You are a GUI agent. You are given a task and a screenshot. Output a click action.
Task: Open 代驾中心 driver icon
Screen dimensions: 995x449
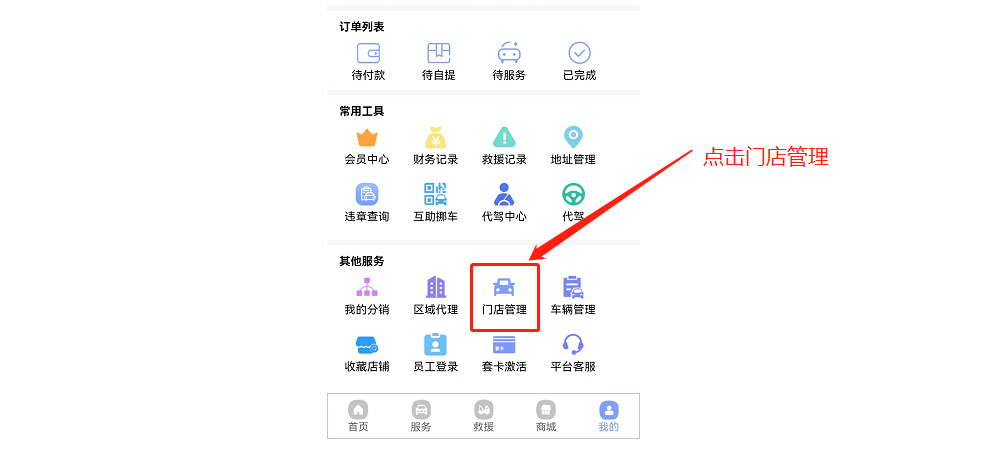coord(504,194)
